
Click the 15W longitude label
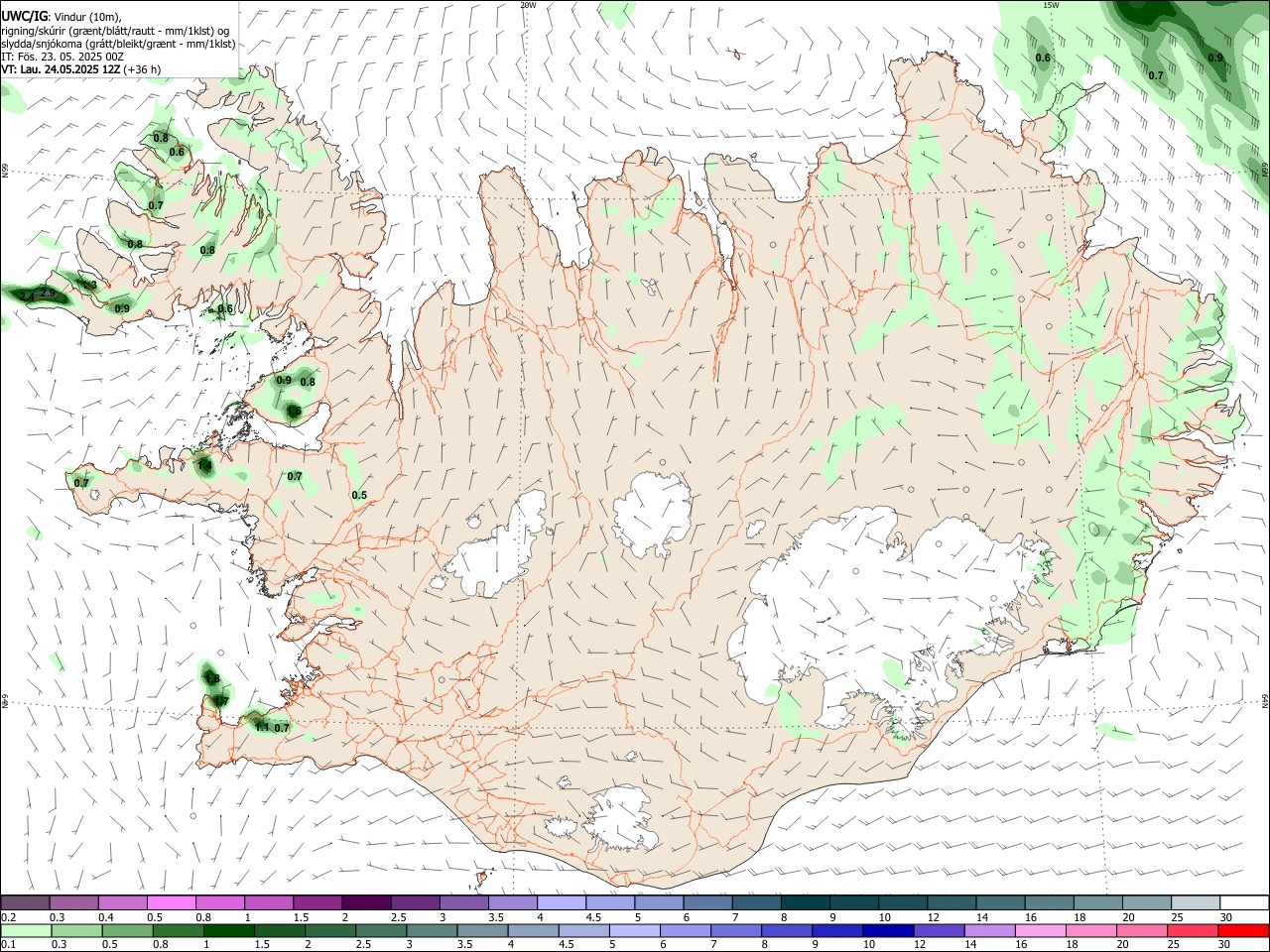(x=1051, y=5)
